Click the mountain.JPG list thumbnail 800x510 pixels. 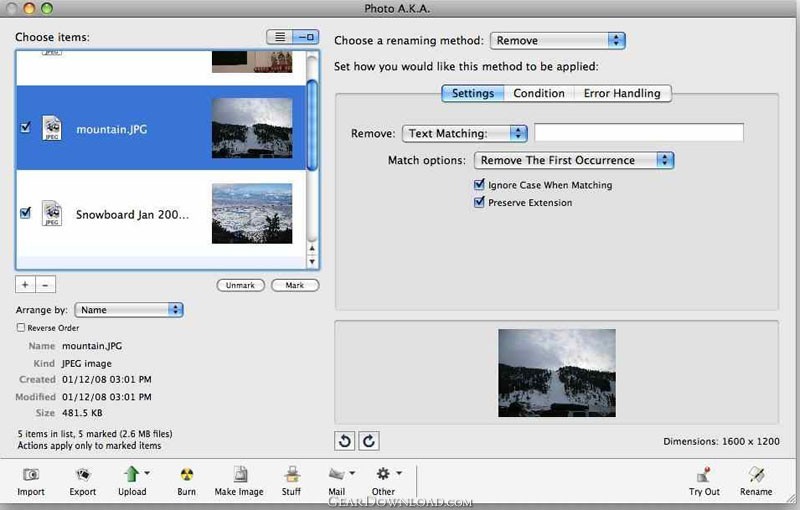pyautogui.click(x=252, y=128)
